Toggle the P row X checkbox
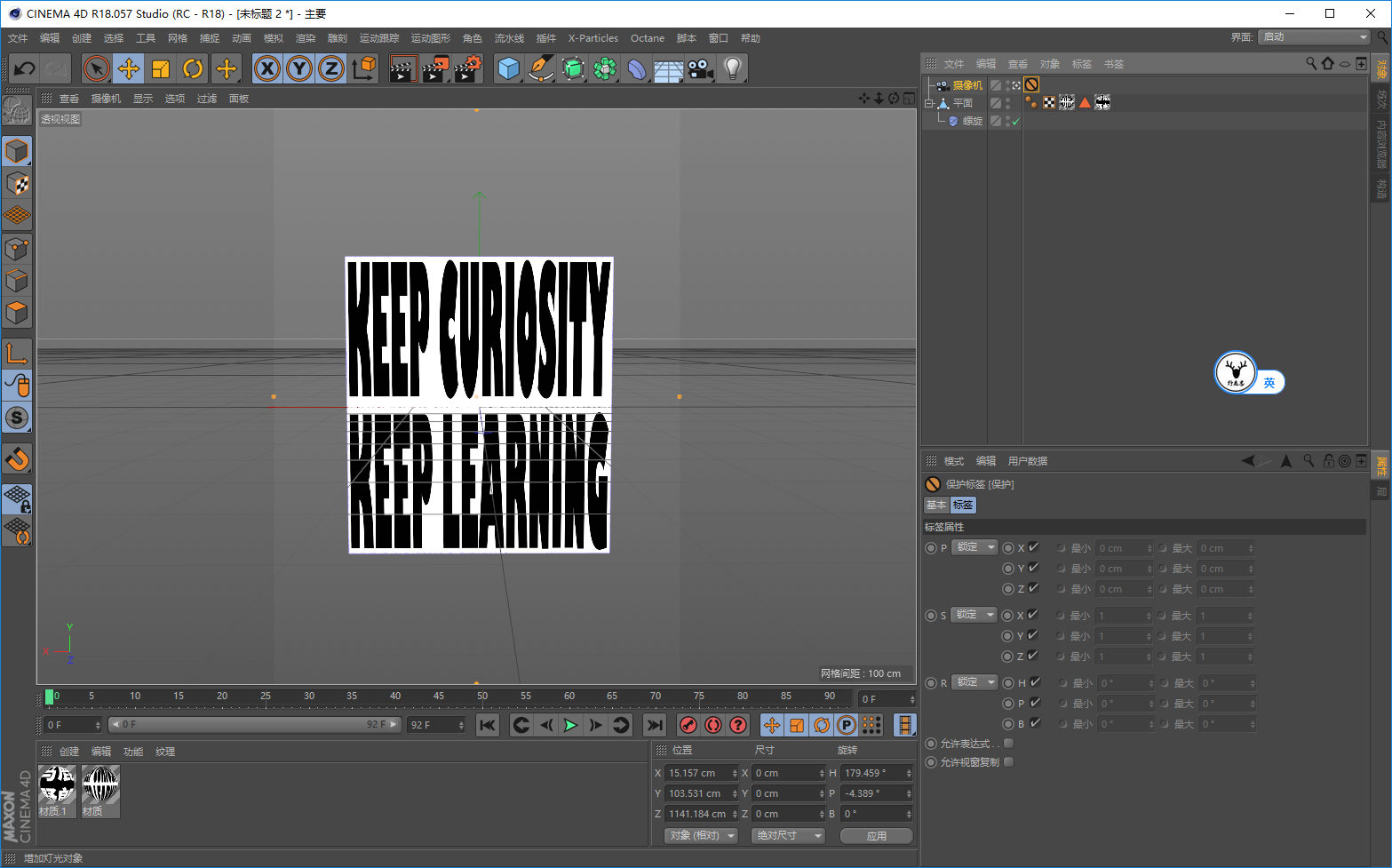Image resolution: width=1392 pixels, height=868 pixels. 1033,547
